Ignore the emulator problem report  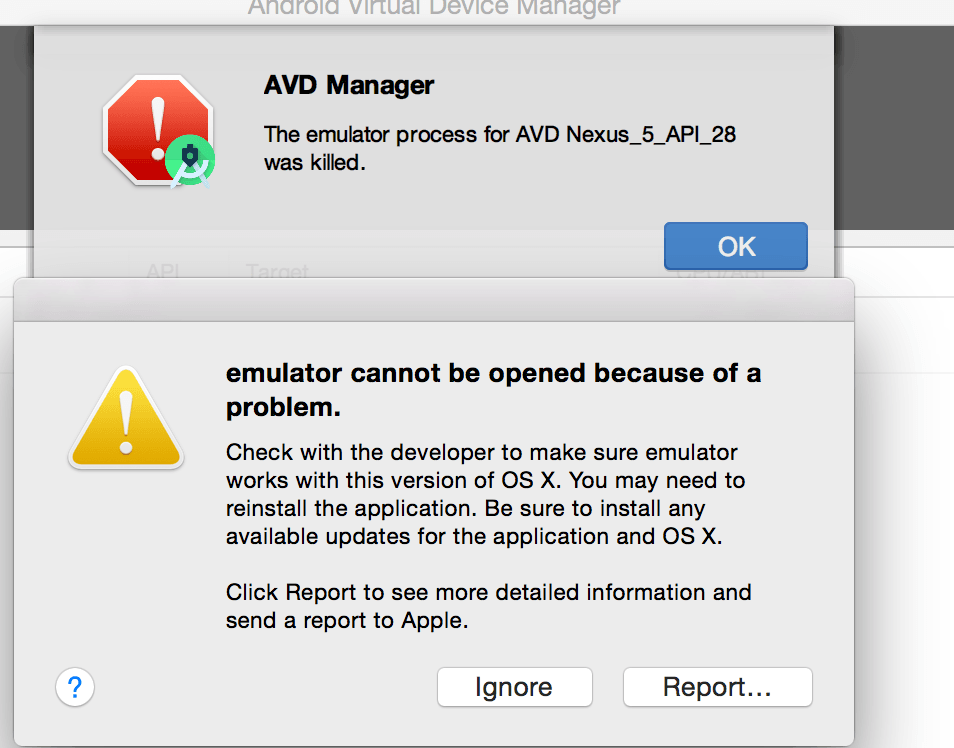[x=514, y=687]
